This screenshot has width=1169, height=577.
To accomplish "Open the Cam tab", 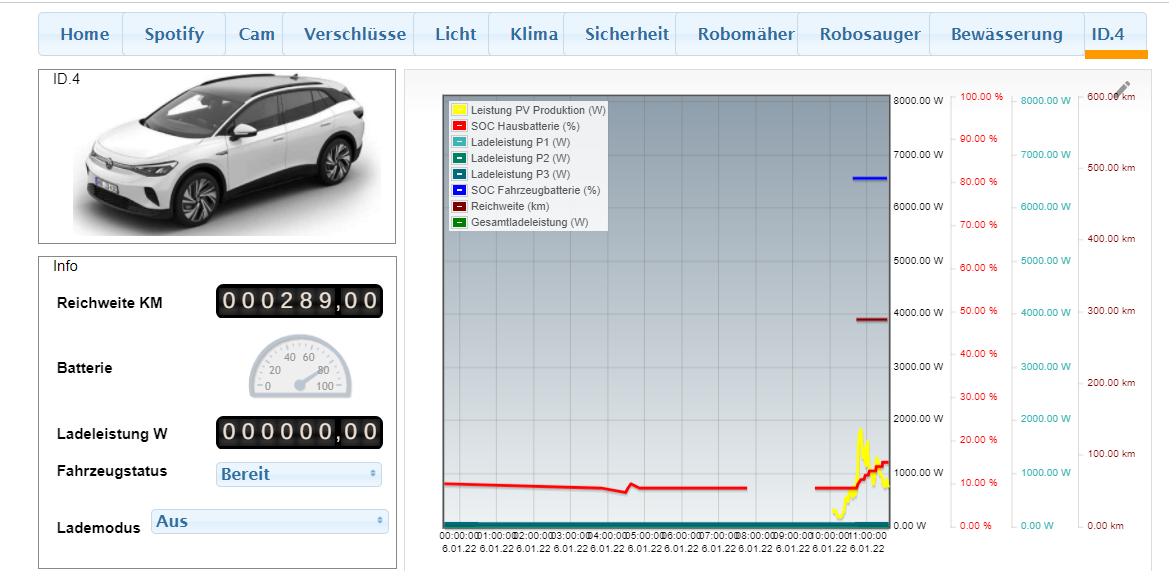I will pos(256,34).
